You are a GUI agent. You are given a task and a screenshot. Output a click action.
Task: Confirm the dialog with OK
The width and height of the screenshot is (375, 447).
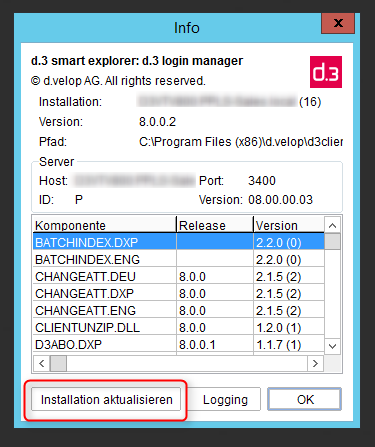[305, 399]
